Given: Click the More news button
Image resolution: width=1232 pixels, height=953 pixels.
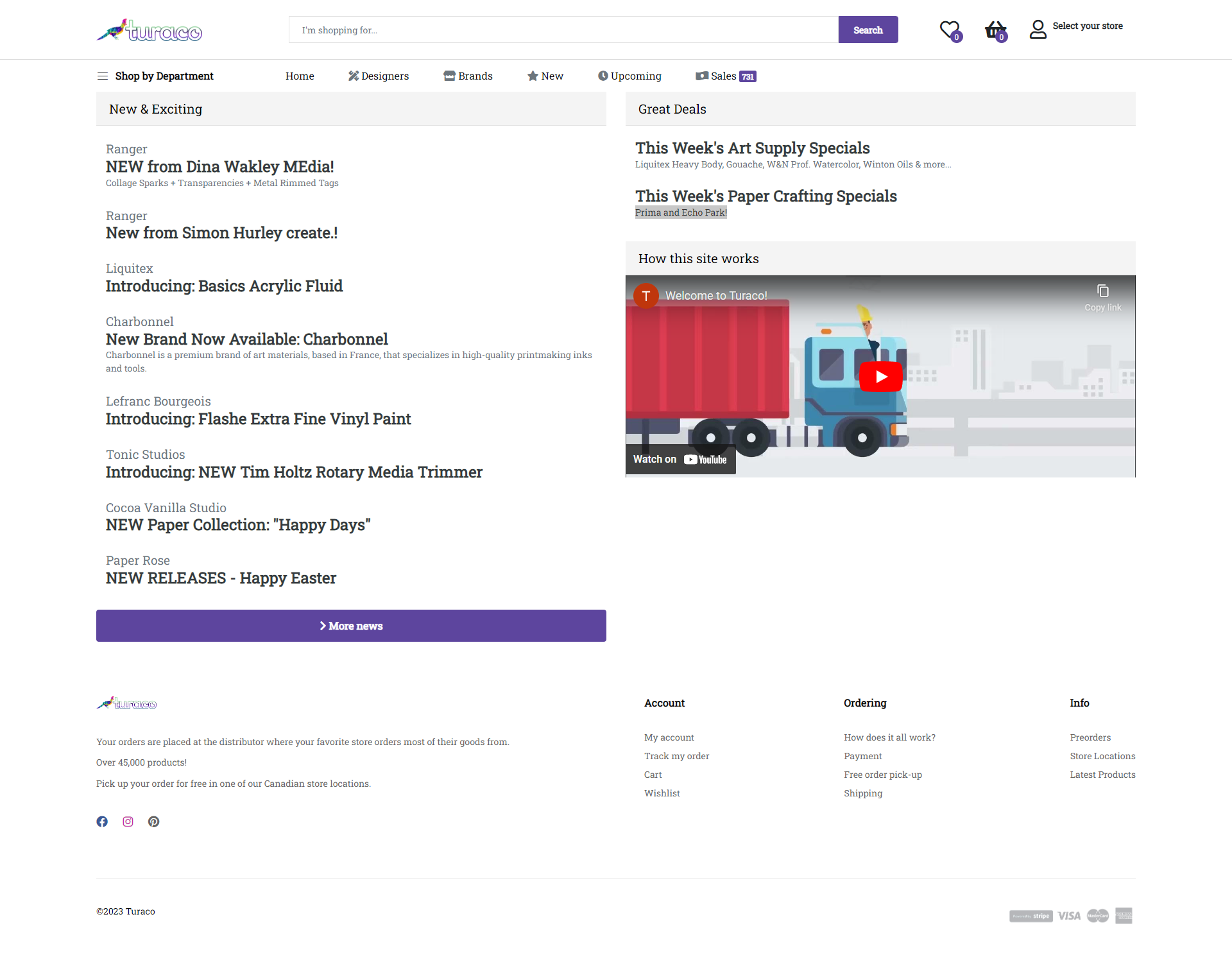Looking at the screenshot, I should tap(351, 626).
